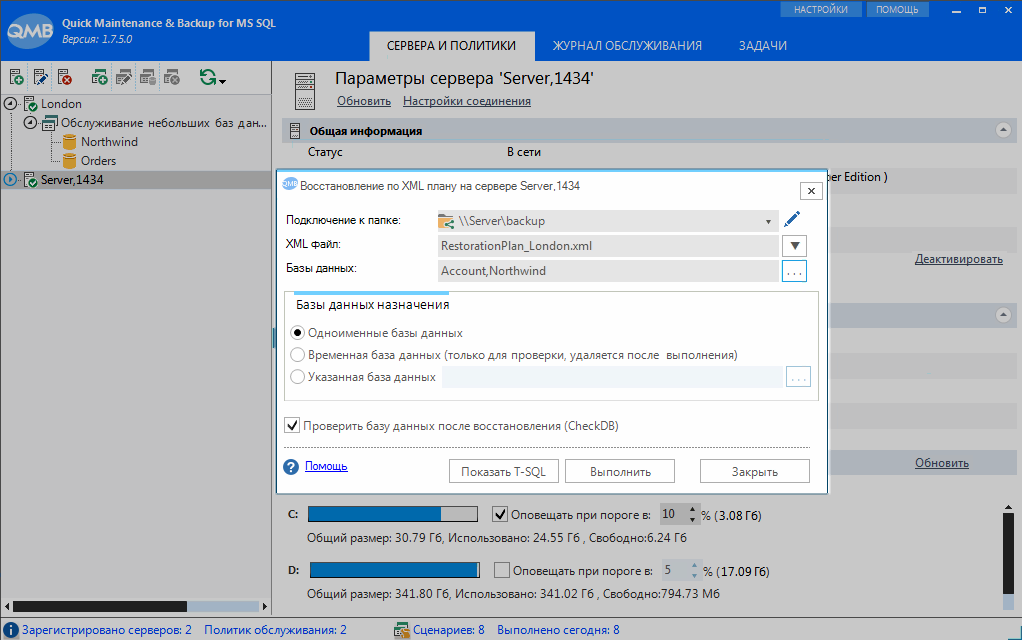This screenshot has width=1022, height=640.
Task: Click the blue info icon in the status bar
Action: [10, 630]
